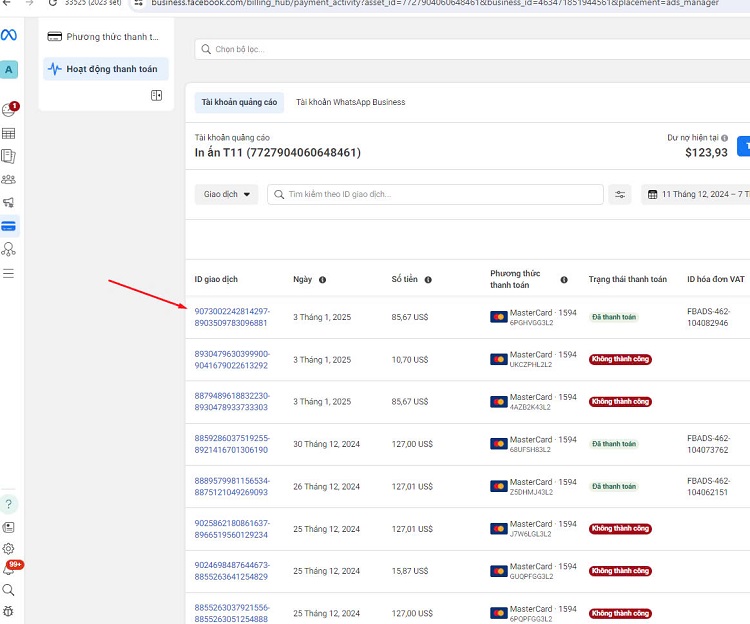
Task: Open the billing card icon in left sidebar
Action: 9,226
